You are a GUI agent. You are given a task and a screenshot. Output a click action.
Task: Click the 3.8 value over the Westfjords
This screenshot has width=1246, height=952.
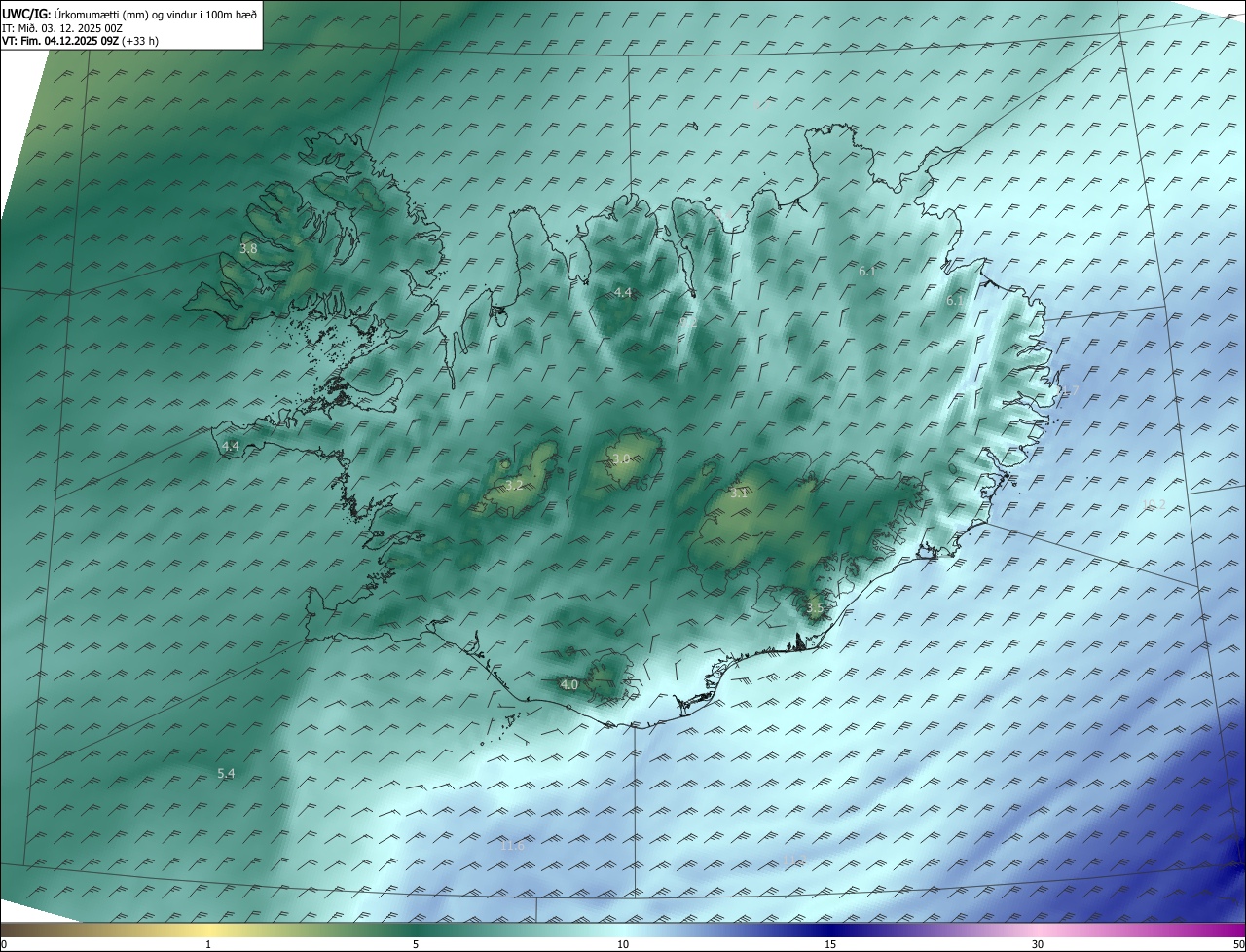[x=248, y=249]
